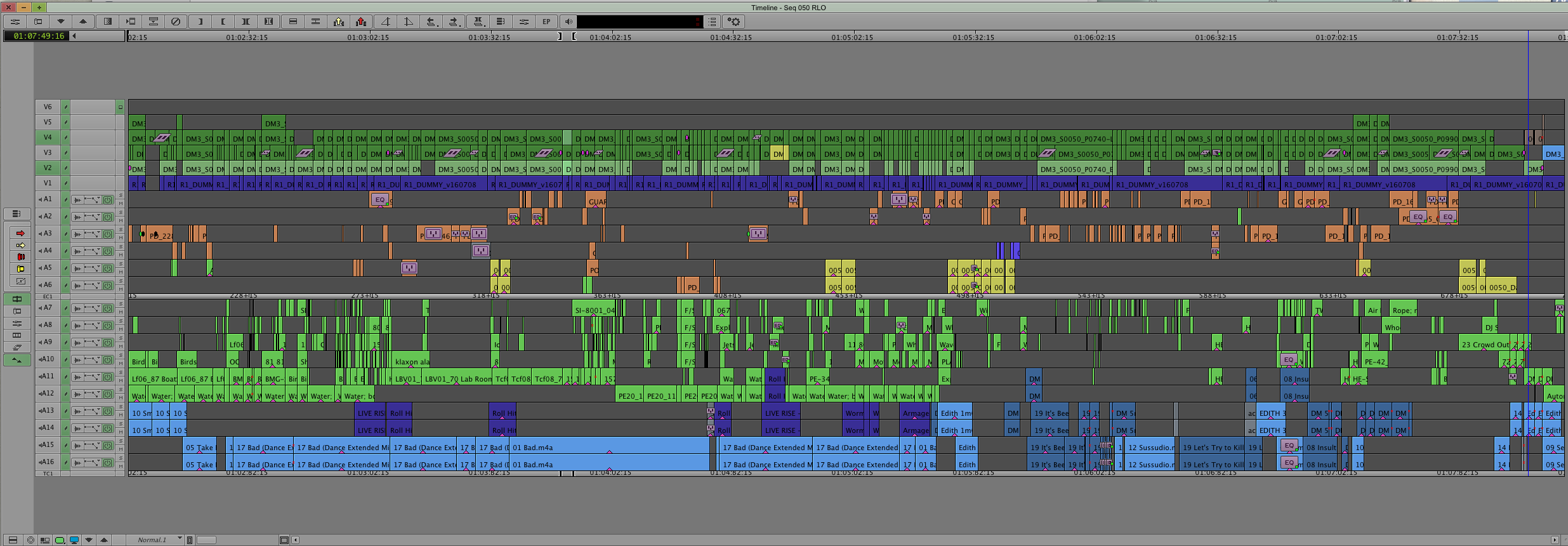Click the Step In down arrow at bottom

(89, 540)
